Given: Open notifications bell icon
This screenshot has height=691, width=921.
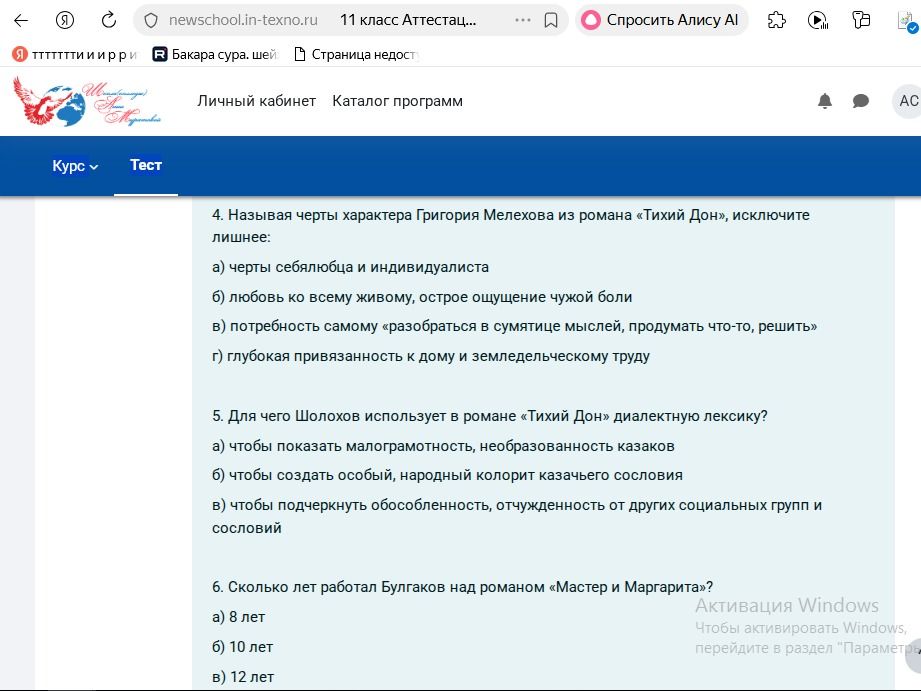Looking at the screenshot, I should tap(825, 101).
